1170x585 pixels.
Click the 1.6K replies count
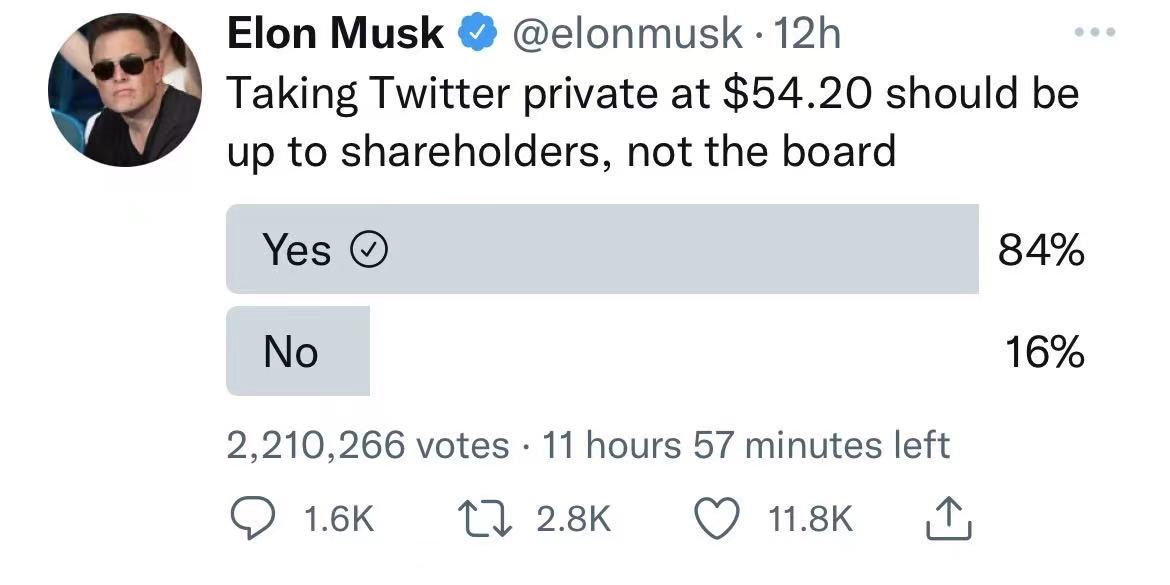tap(338, 518)
